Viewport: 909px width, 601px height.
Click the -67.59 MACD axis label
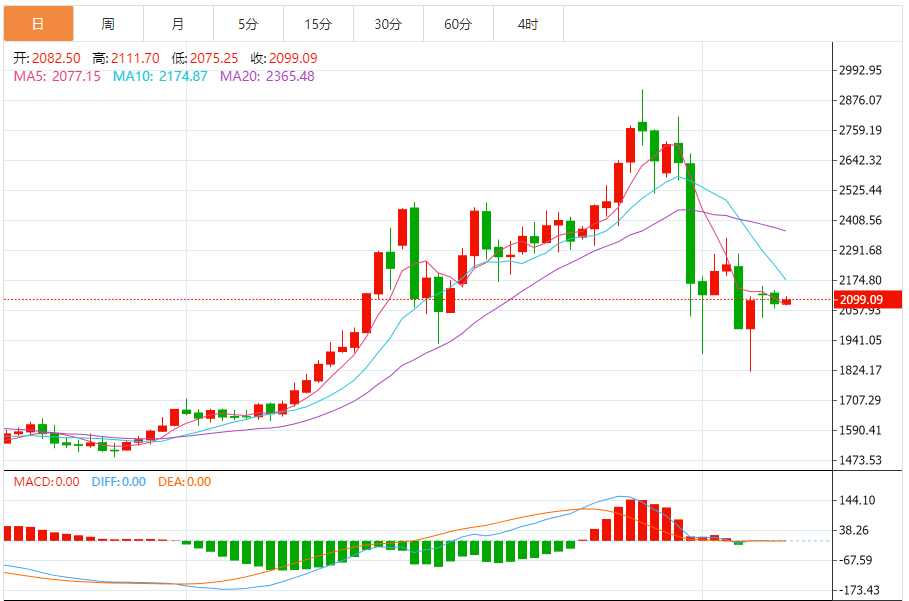856,560
